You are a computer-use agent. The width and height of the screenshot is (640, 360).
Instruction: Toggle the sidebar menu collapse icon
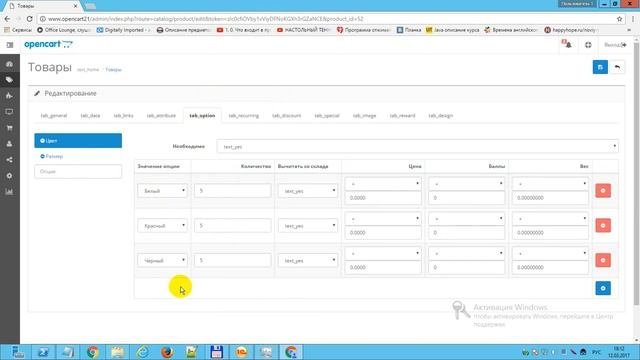coord(10,45)
